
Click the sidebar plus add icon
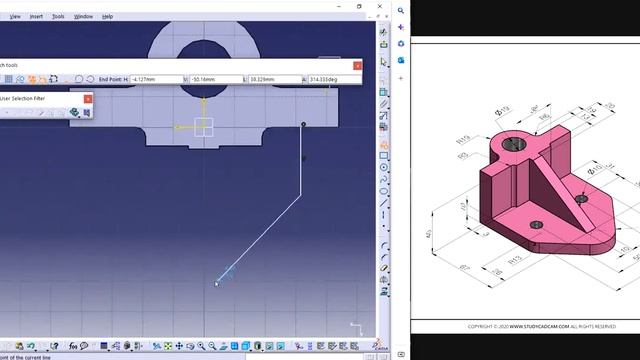pyautogui.click(x=401, y=78)
